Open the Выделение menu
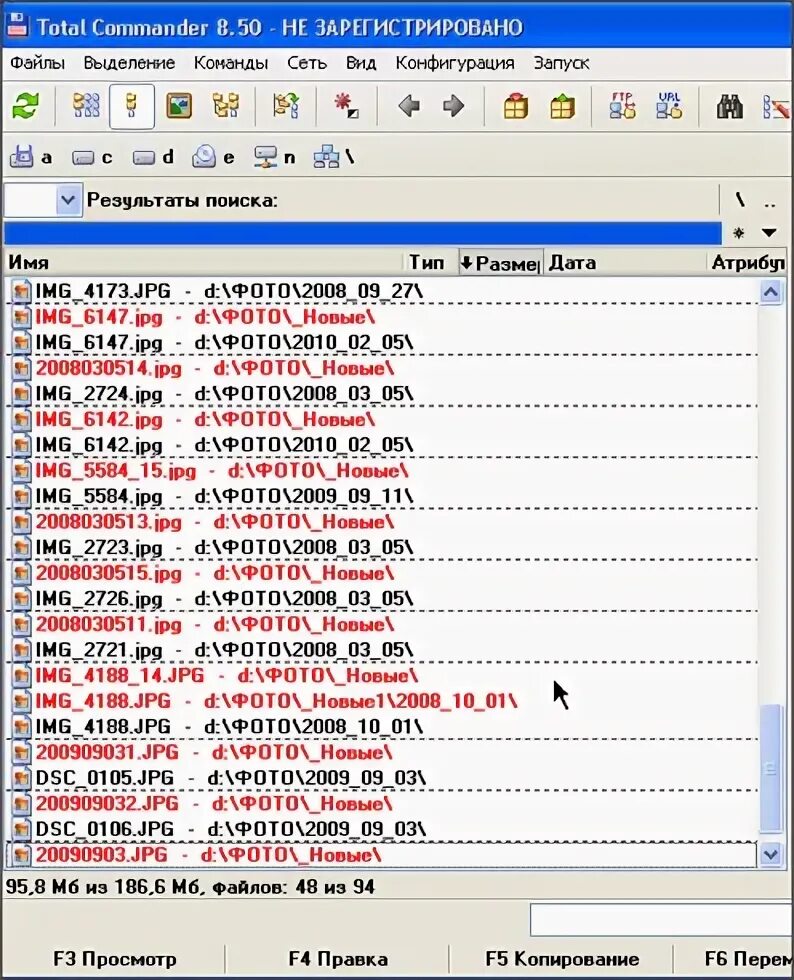 pyautogui.click(x=129, y=63)
